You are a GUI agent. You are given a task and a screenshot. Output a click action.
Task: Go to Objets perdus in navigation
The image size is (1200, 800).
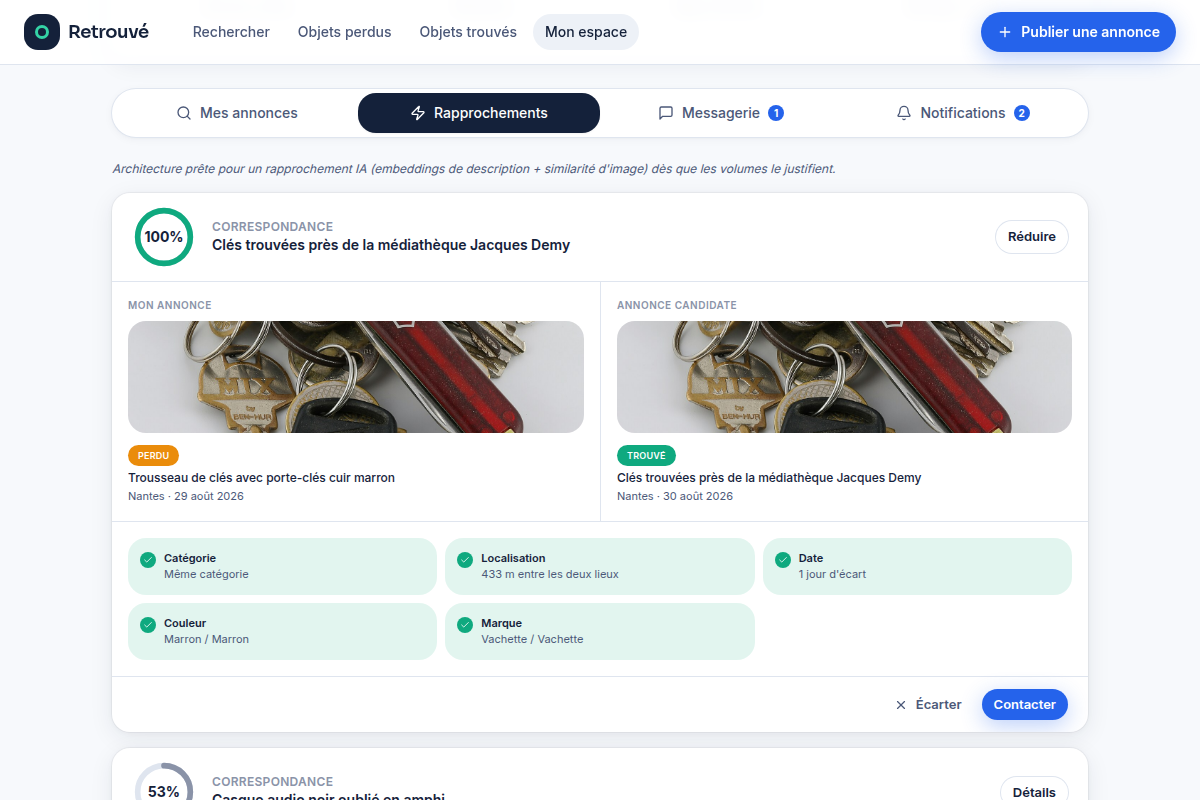345,32
